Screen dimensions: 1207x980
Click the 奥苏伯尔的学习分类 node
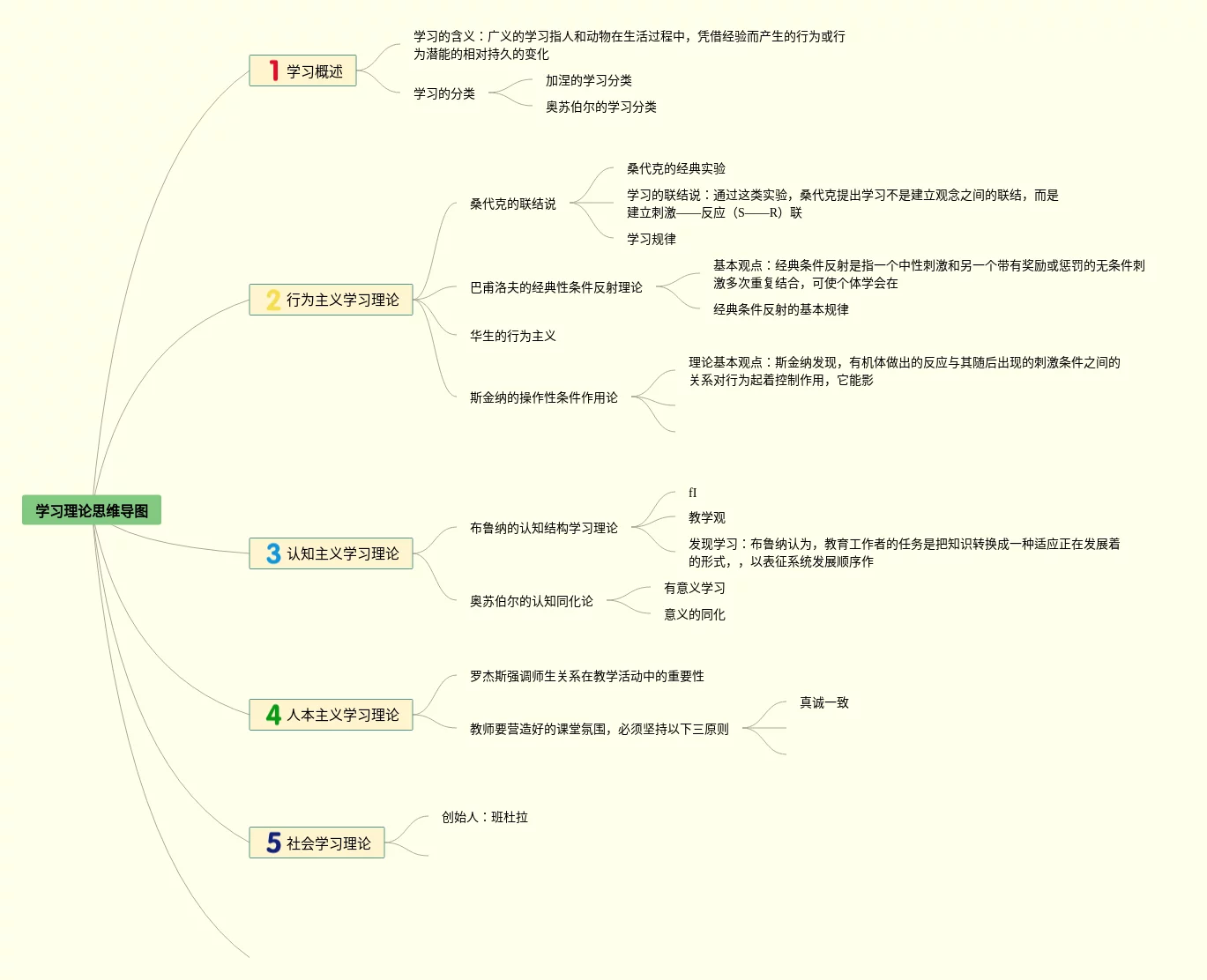(x=600, y=107)
